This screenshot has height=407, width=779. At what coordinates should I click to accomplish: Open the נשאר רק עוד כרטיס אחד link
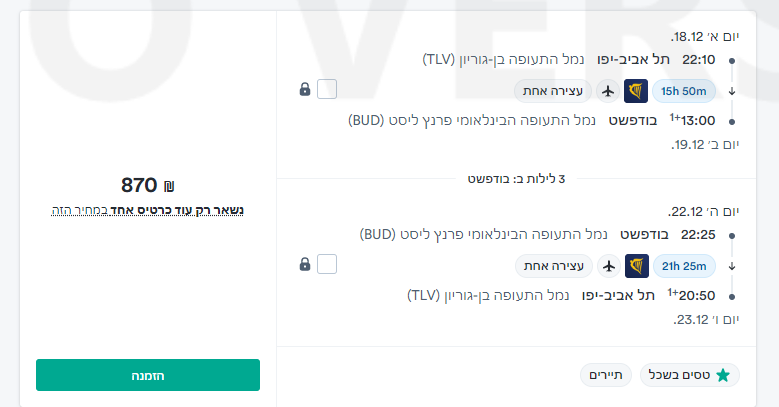(147, 211)
